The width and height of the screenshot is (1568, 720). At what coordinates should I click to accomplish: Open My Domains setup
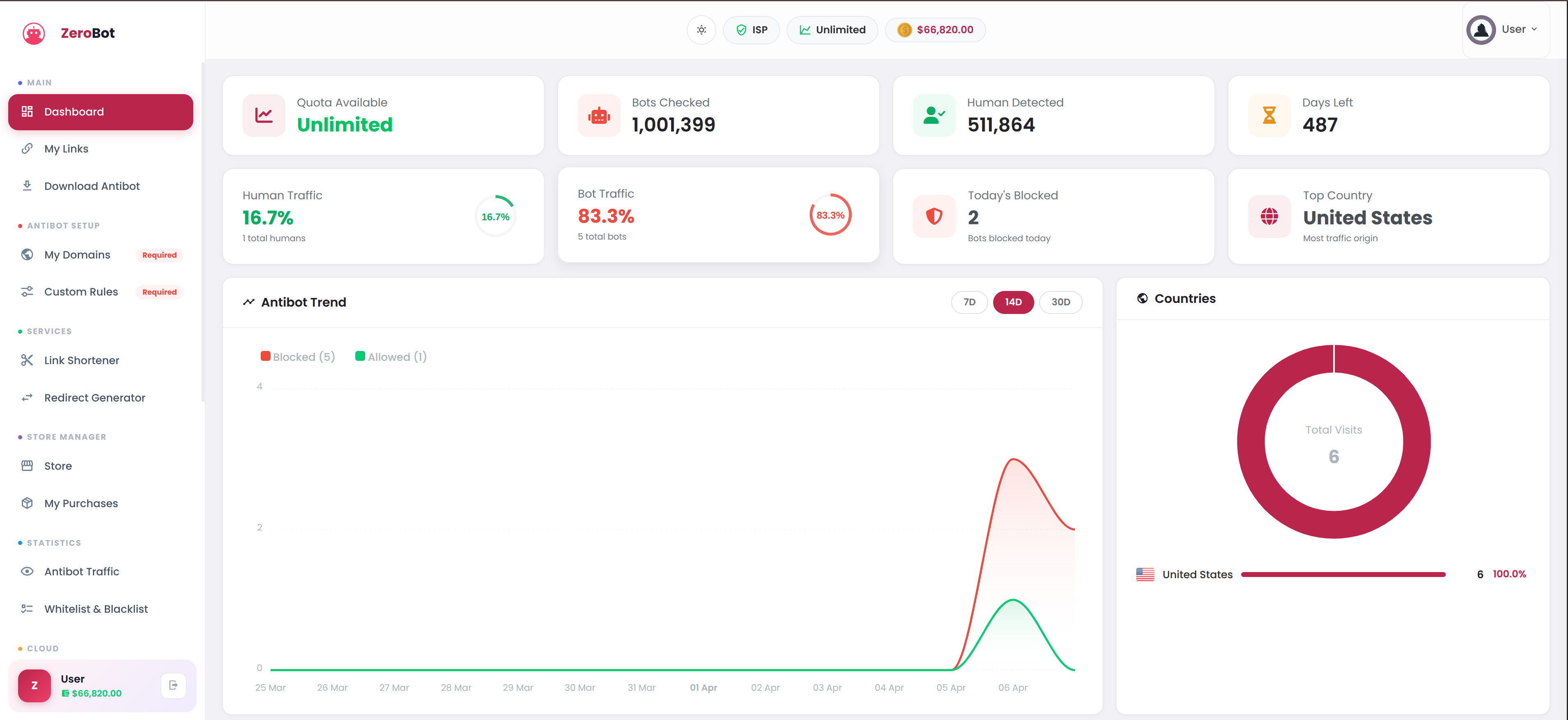point(77,255)
